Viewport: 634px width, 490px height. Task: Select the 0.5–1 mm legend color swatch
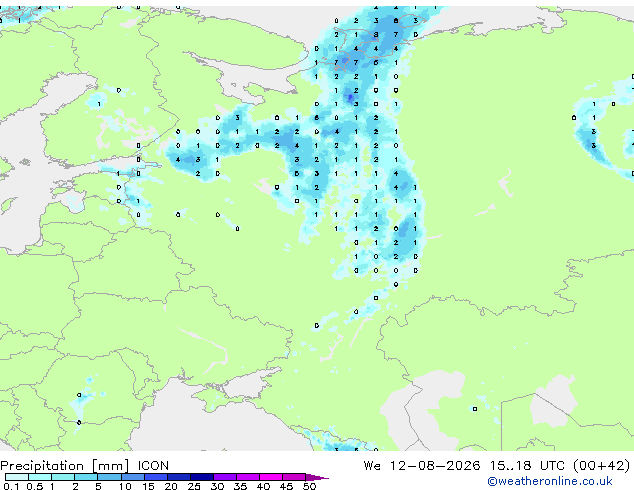coord(40,477)
